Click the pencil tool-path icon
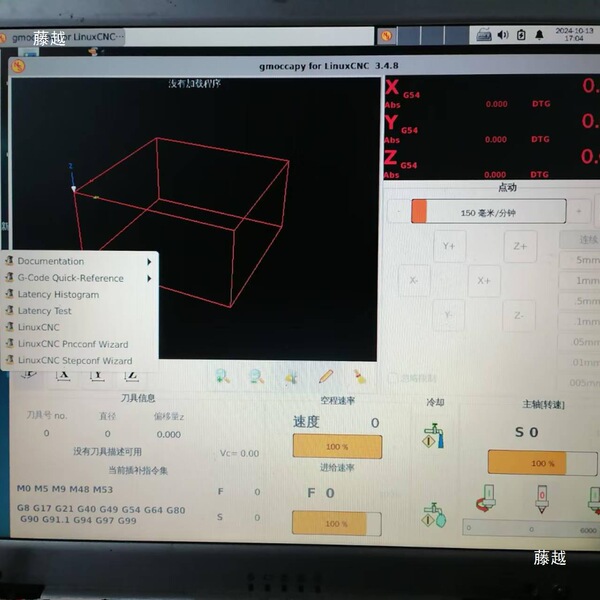The width and height of the screenshot is (600, 600). (x=325, y=377)
